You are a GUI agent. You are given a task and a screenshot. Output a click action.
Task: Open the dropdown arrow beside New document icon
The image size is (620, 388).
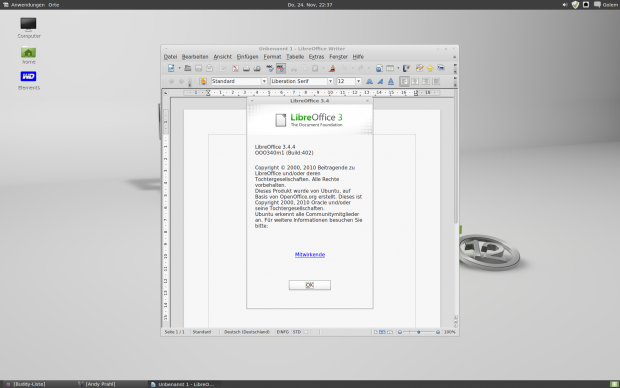[x=180, y=68]
